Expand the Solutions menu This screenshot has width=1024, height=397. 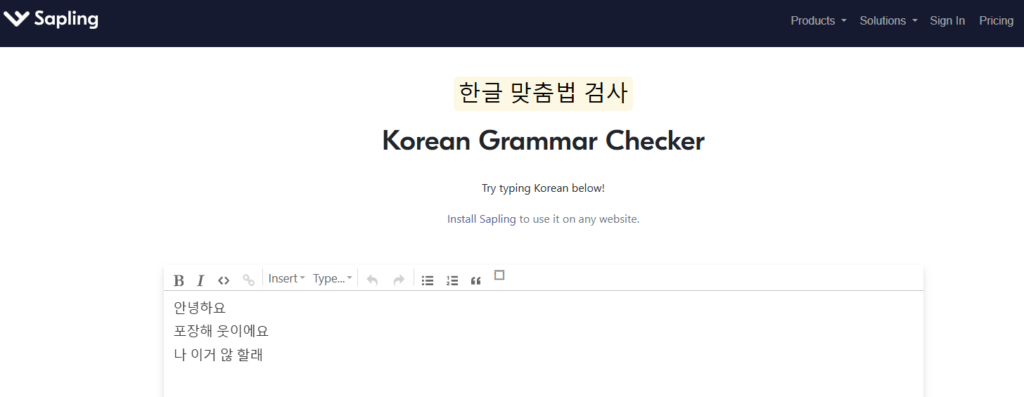pos(888,21)
